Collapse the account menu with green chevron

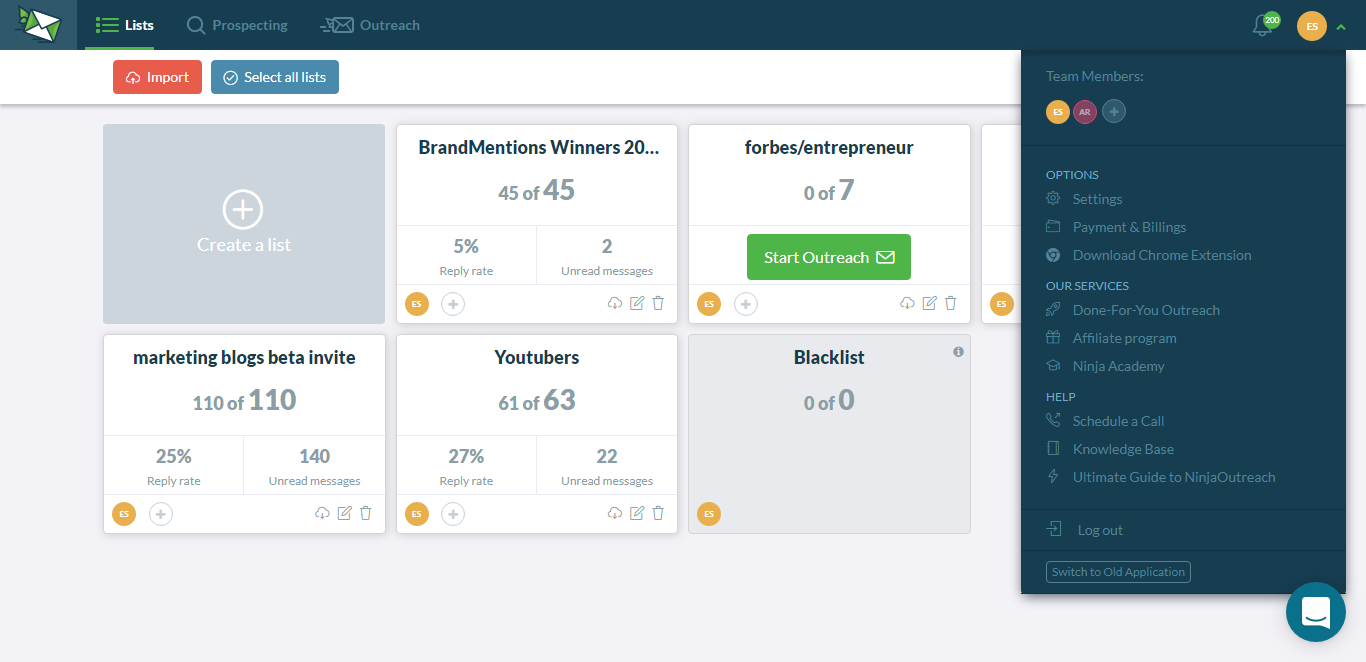click(1341, 27)
